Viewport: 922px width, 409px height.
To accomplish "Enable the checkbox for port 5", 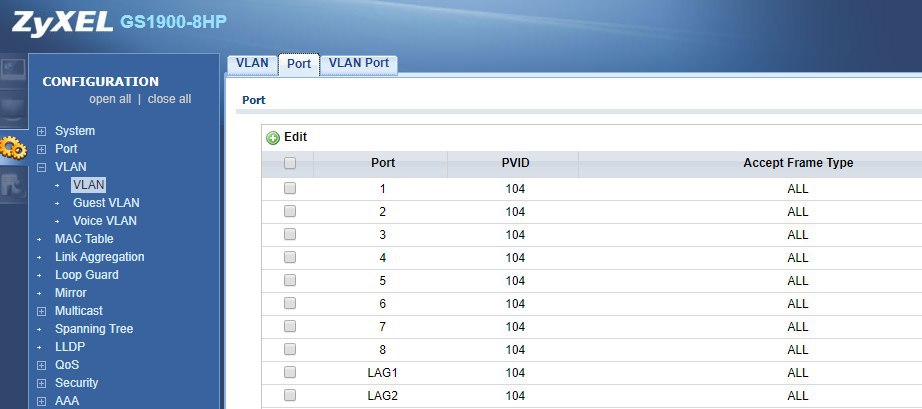I will (290, 280).
